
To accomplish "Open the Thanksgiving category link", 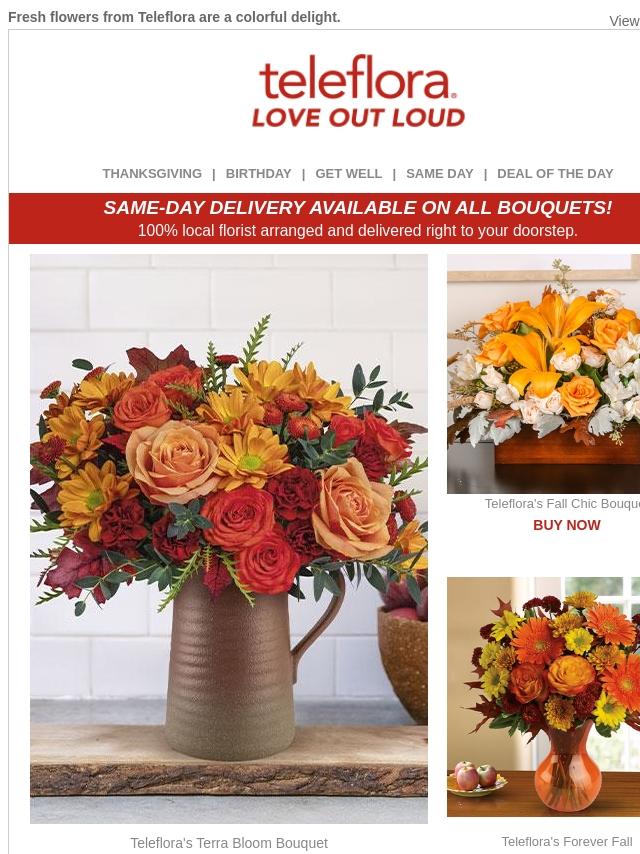I will 152,174.
